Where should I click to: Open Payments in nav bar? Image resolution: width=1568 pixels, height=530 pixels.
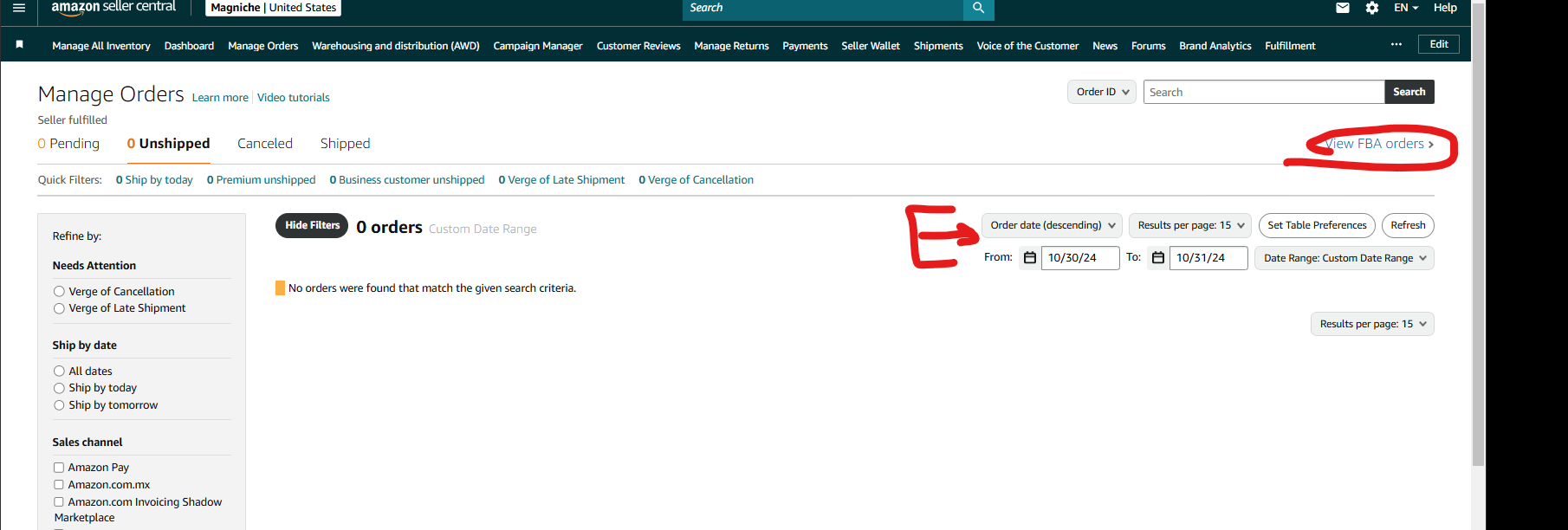tap(805, 46)
